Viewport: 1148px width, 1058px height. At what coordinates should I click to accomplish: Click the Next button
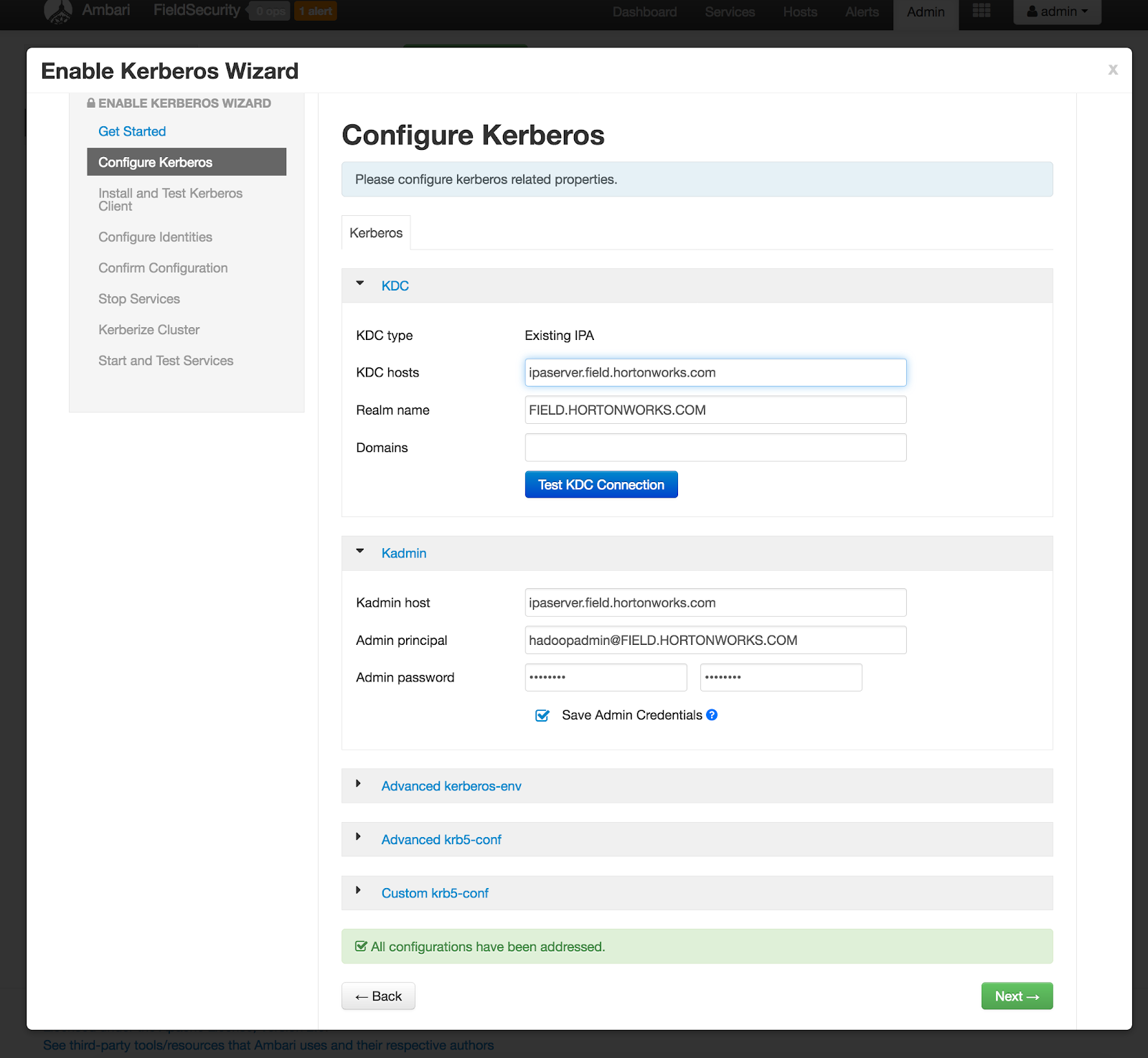[1017, 996]
